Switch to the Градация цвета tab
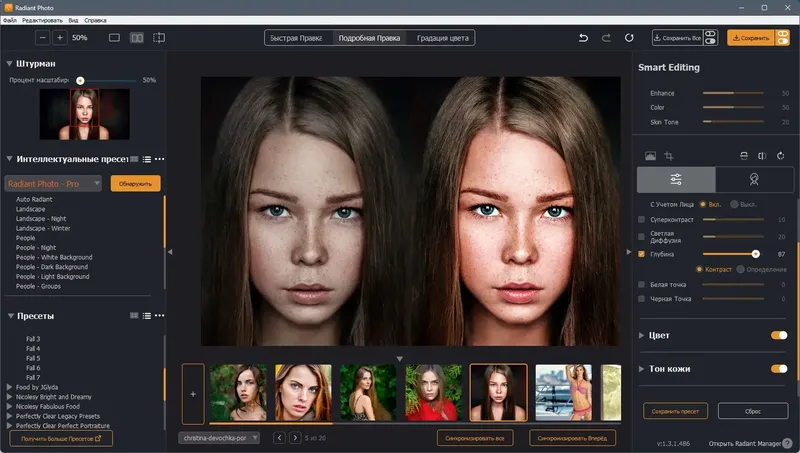Screen dimensions: 800x453 [x=442, y=38]
